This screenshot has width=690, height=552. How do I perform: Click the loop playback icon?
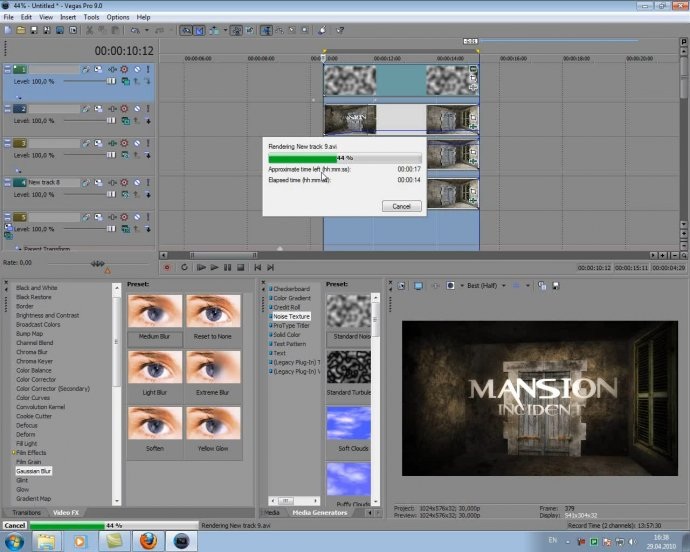point(184,267)
